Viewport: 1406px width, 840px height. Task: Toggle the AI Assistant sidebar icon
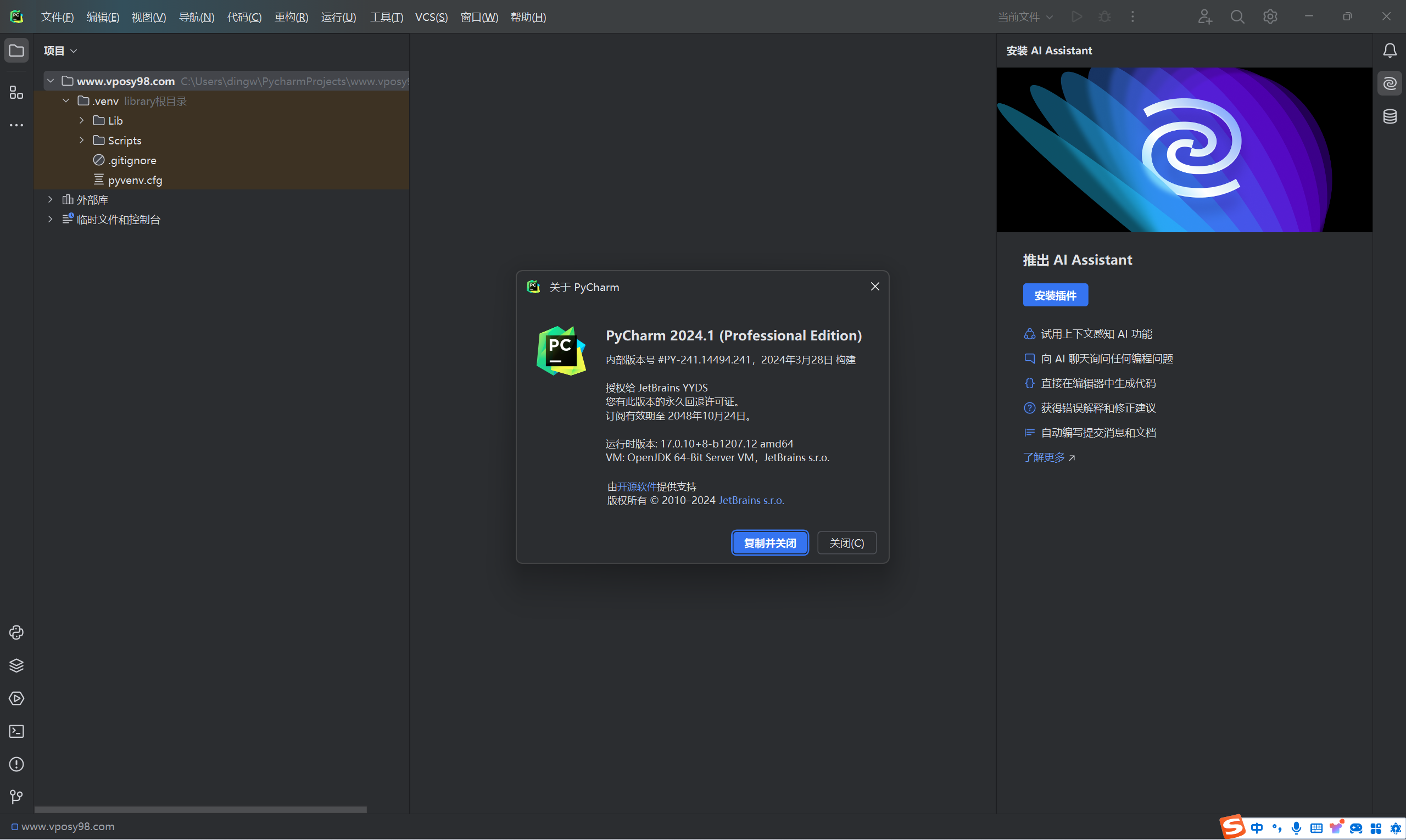pos(1390,84)
